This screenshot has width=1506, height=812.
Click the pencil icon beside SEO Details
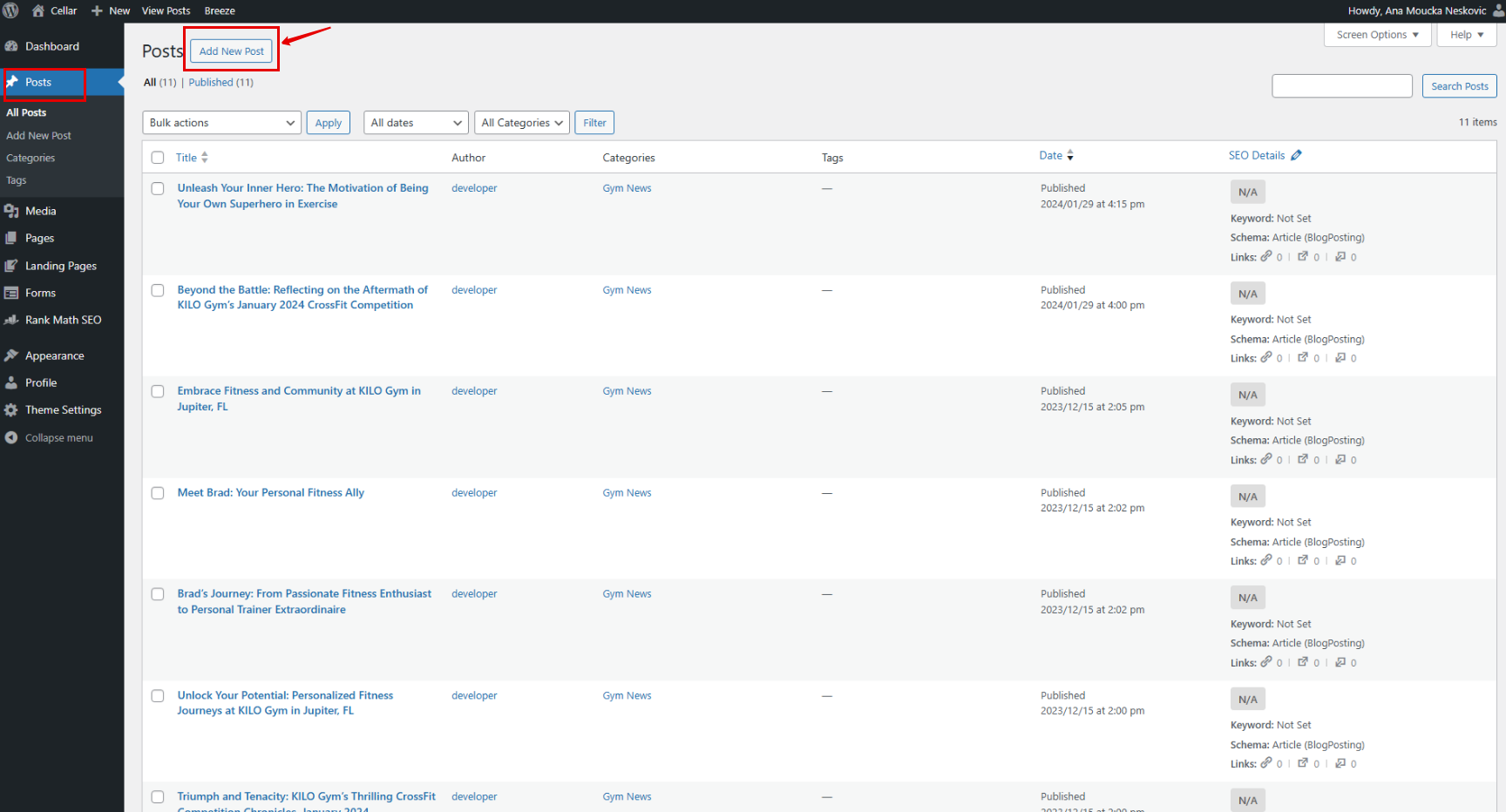[1296, 155]
